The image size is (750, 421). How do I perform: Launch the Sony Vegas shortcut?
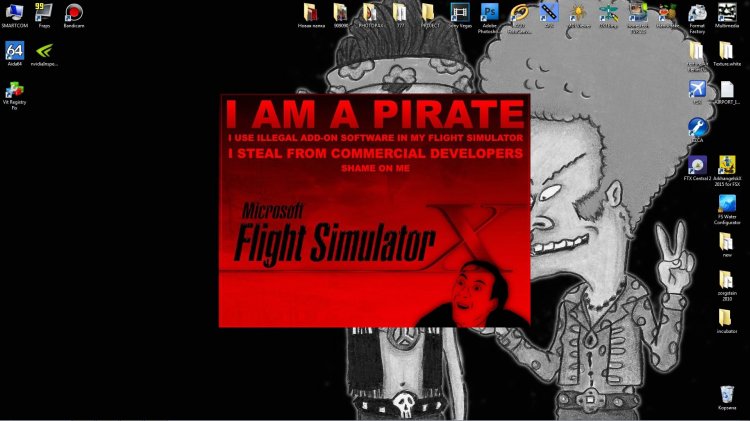click(460, 15)
